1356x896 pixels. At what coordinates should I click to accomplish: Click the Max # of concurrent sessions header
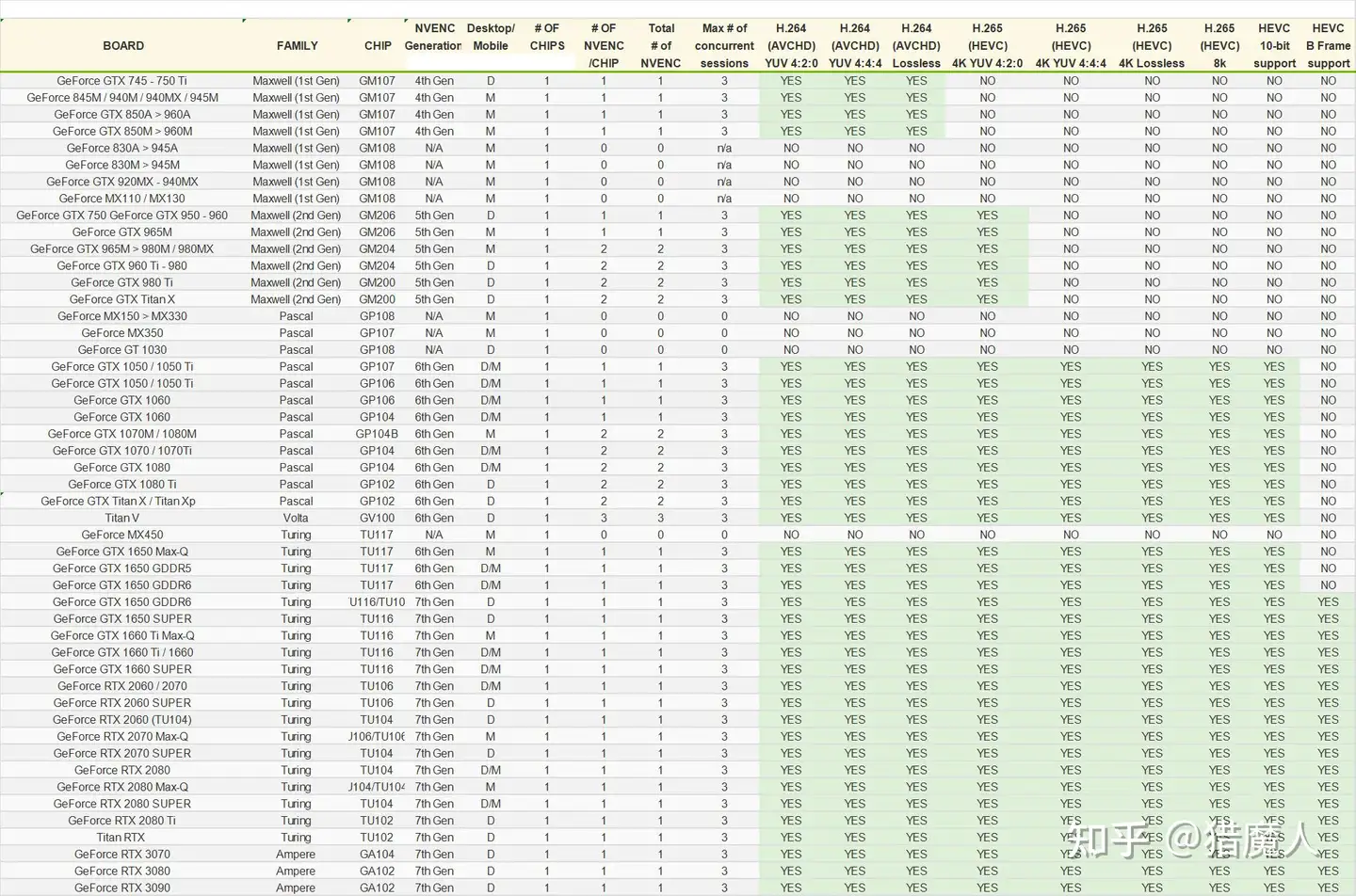pyautogui.click(x=724, y=45)
